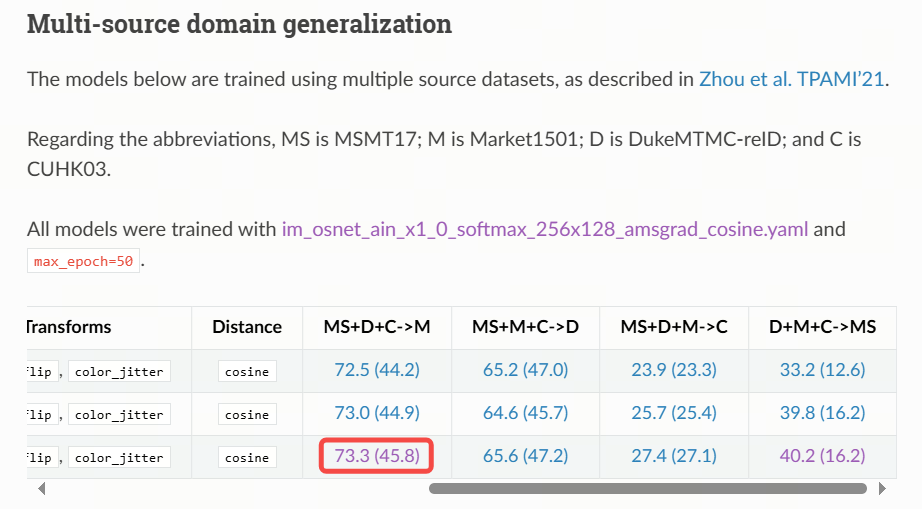Click the 65.6 (47.2) result link
Image resolution: width=922 pixels, height=509 pixels.
click(525, 456)
